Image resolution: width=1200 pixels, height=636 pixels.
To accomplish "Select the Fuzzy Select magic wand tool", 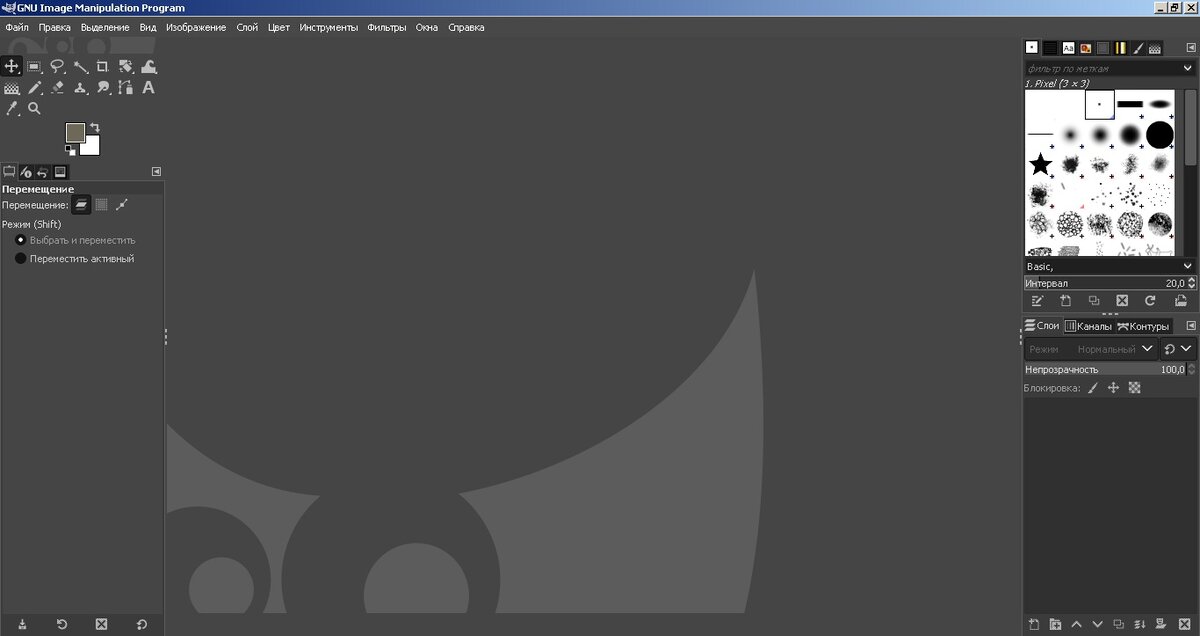I will point(81,66).
